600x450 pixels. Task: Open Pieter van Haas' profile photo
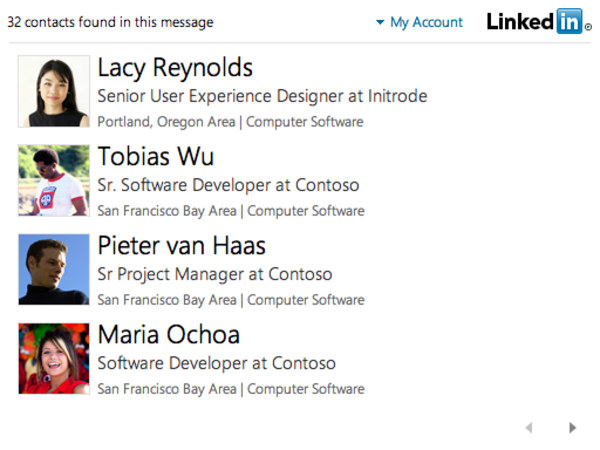pos(54,269)
